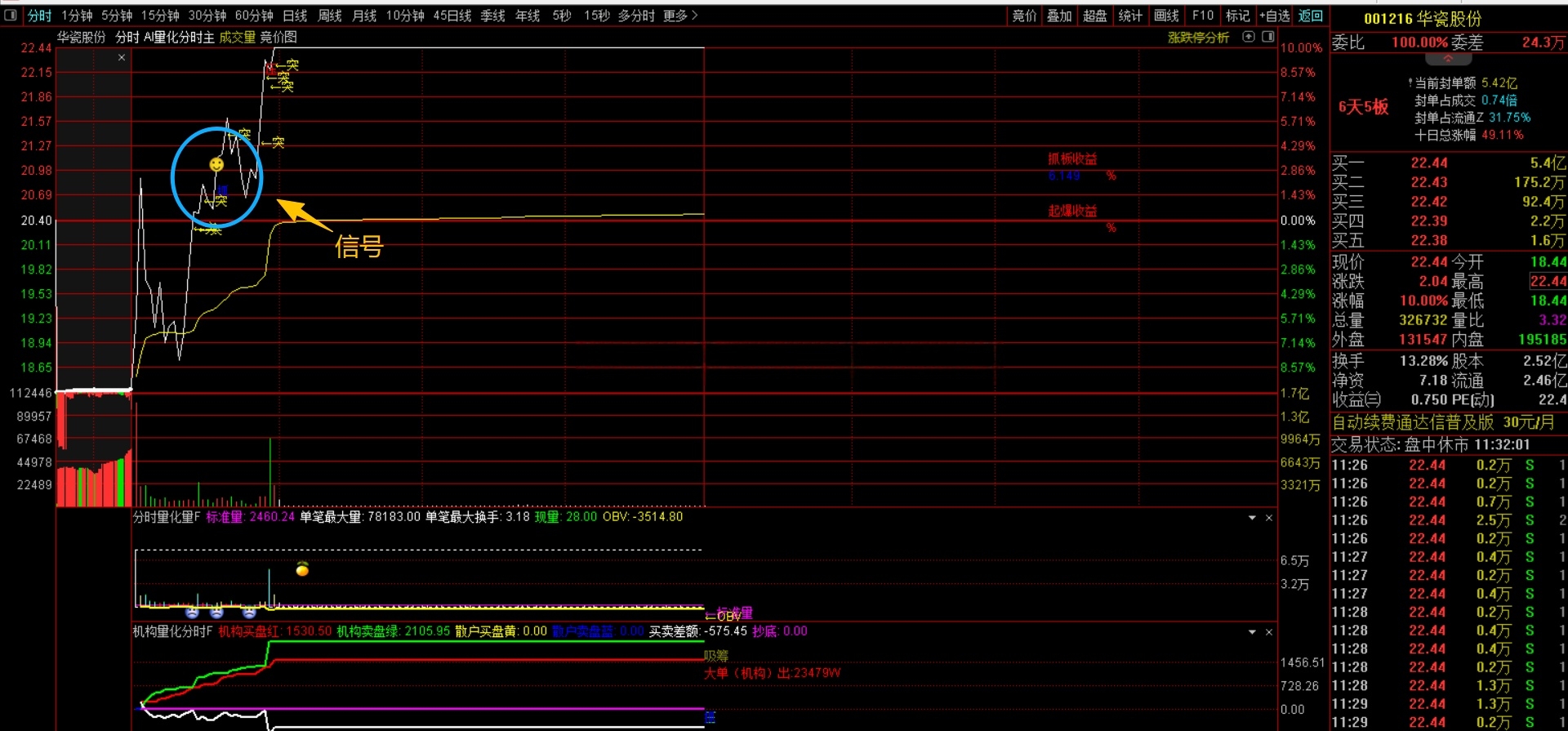1568x731 pixels.
Task: Click the 买三 price 22.42
Action: tap(1429, 202)
